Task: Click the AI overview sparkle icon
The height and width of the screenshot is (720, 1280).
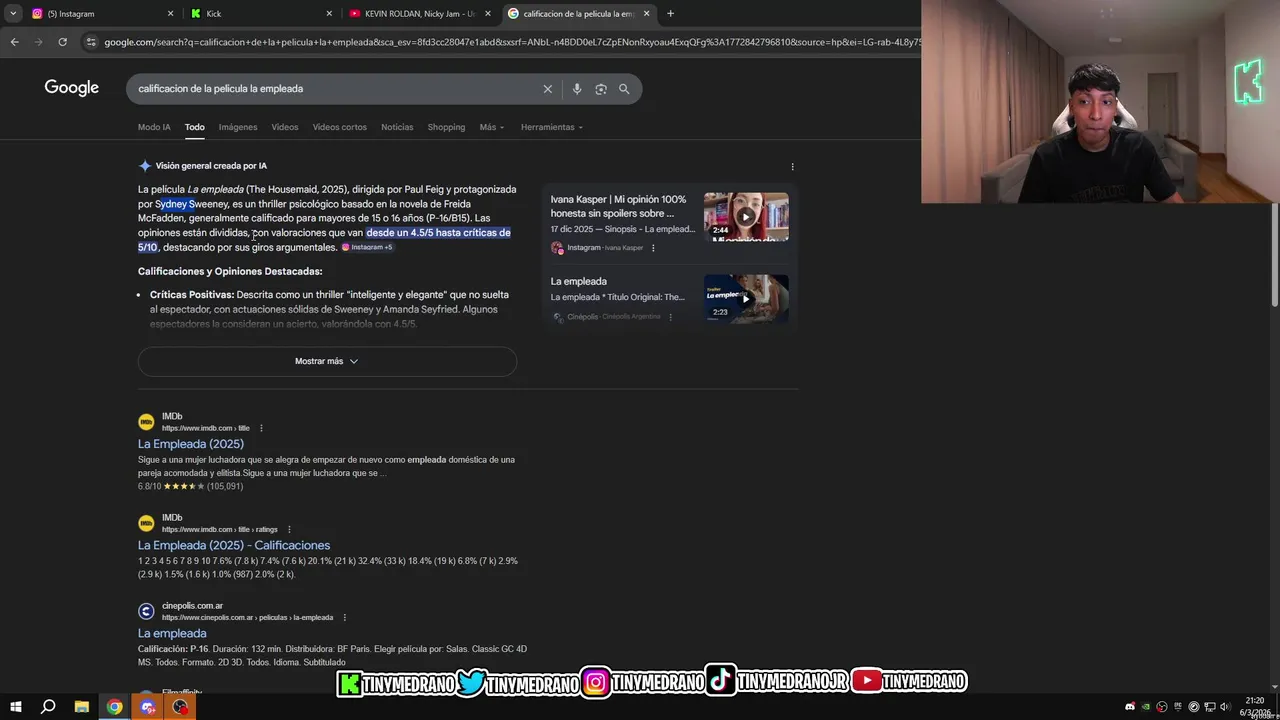Action: (145, 166)
